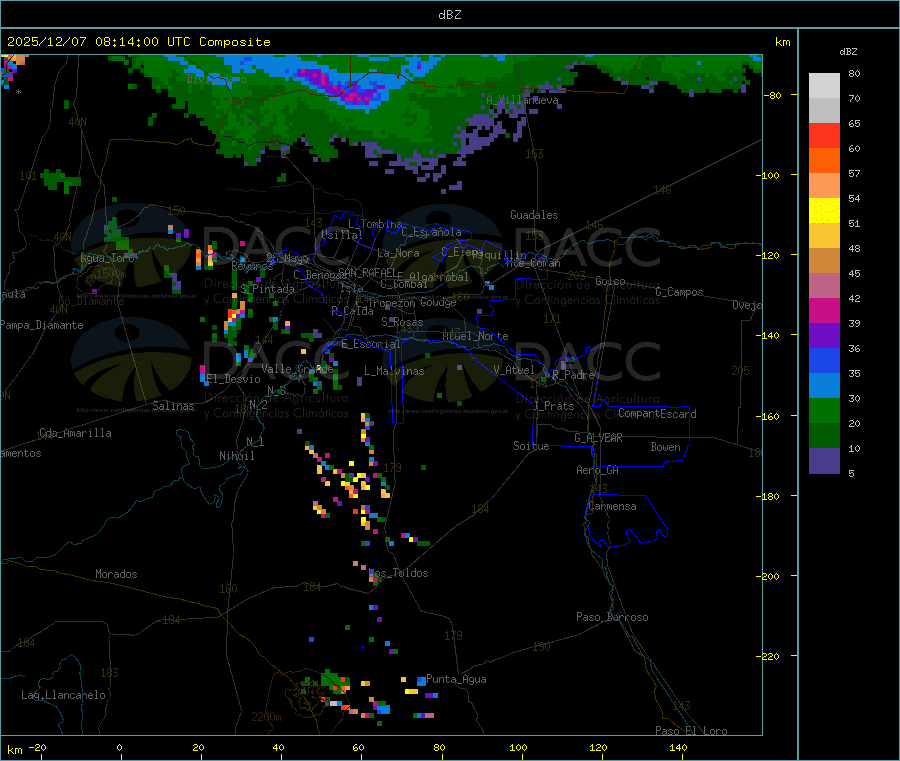Click the light gray 80 dBZ legend swatch
The width and height of the screenshot is (900, 761).
(824, 86)
